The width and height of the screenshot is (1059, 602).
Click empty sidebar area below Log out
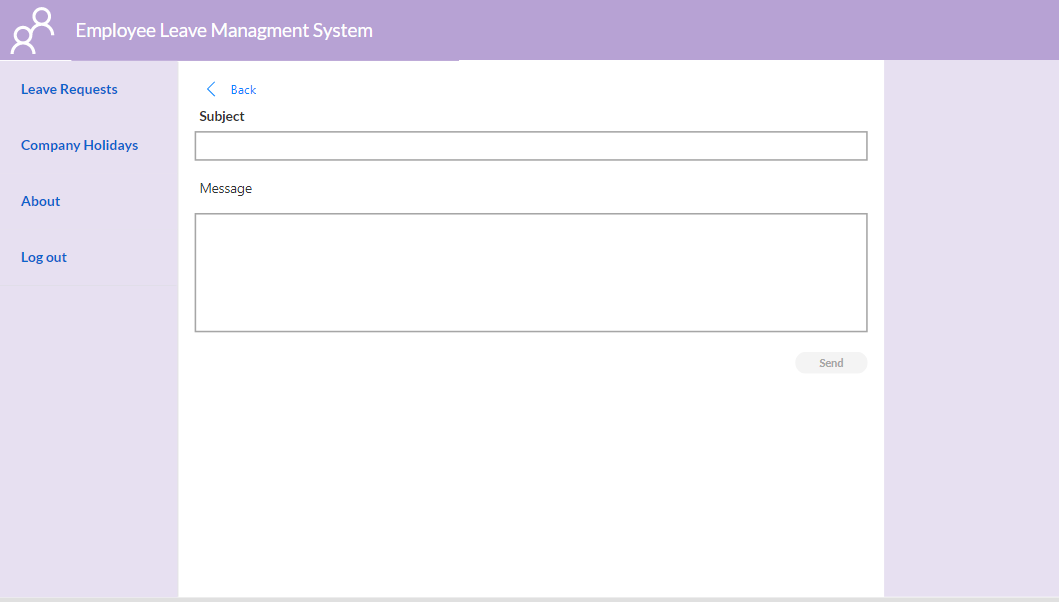[89, 439]
